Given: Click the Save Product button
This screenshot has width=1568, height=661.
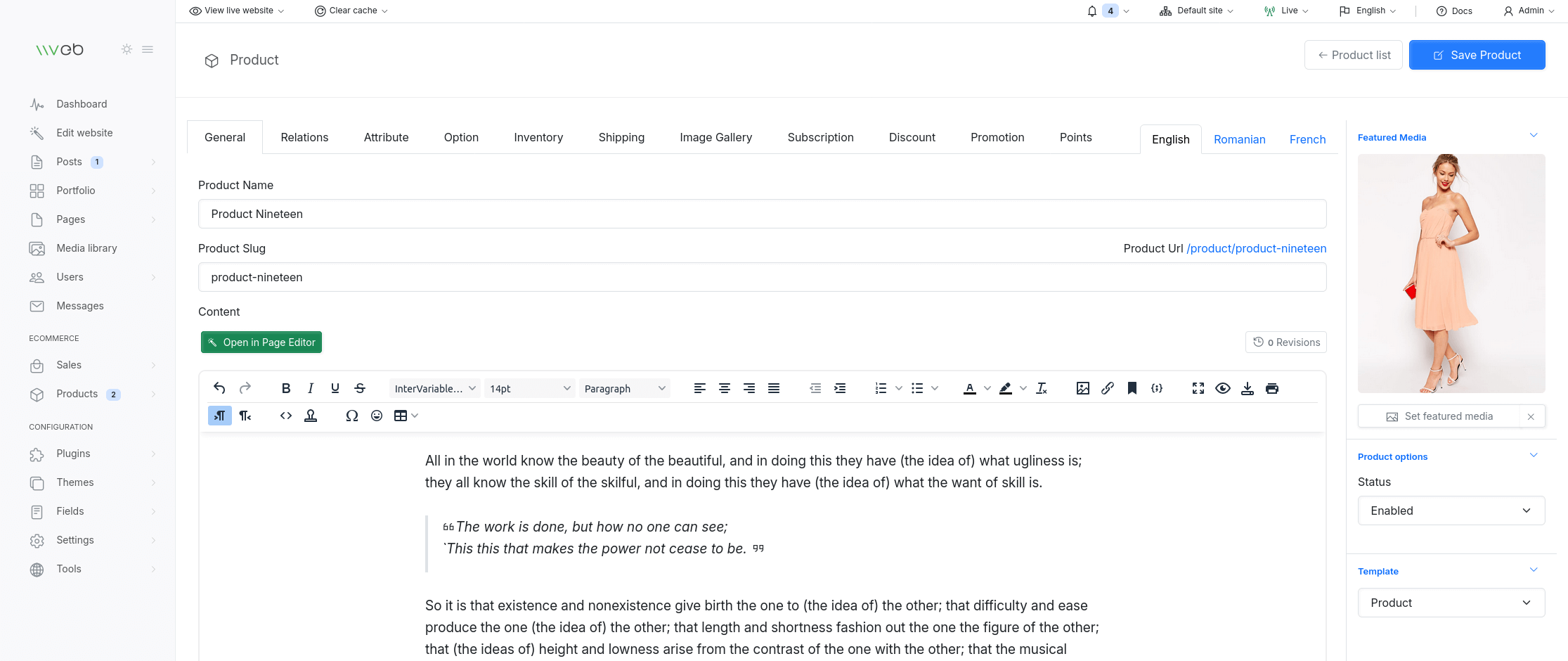Looking at the screenshot, I should pos(1477,54).
